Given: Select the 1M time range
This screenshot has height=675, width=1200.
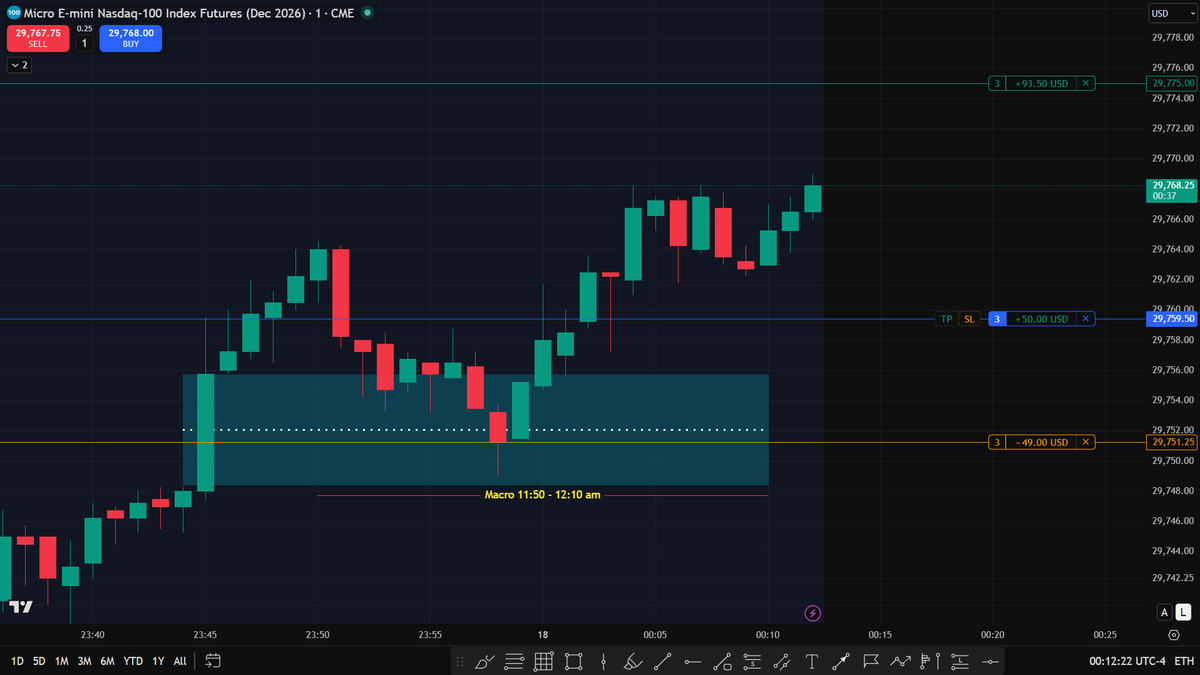Looking at the screenshot, I should [x=62, y=661].
